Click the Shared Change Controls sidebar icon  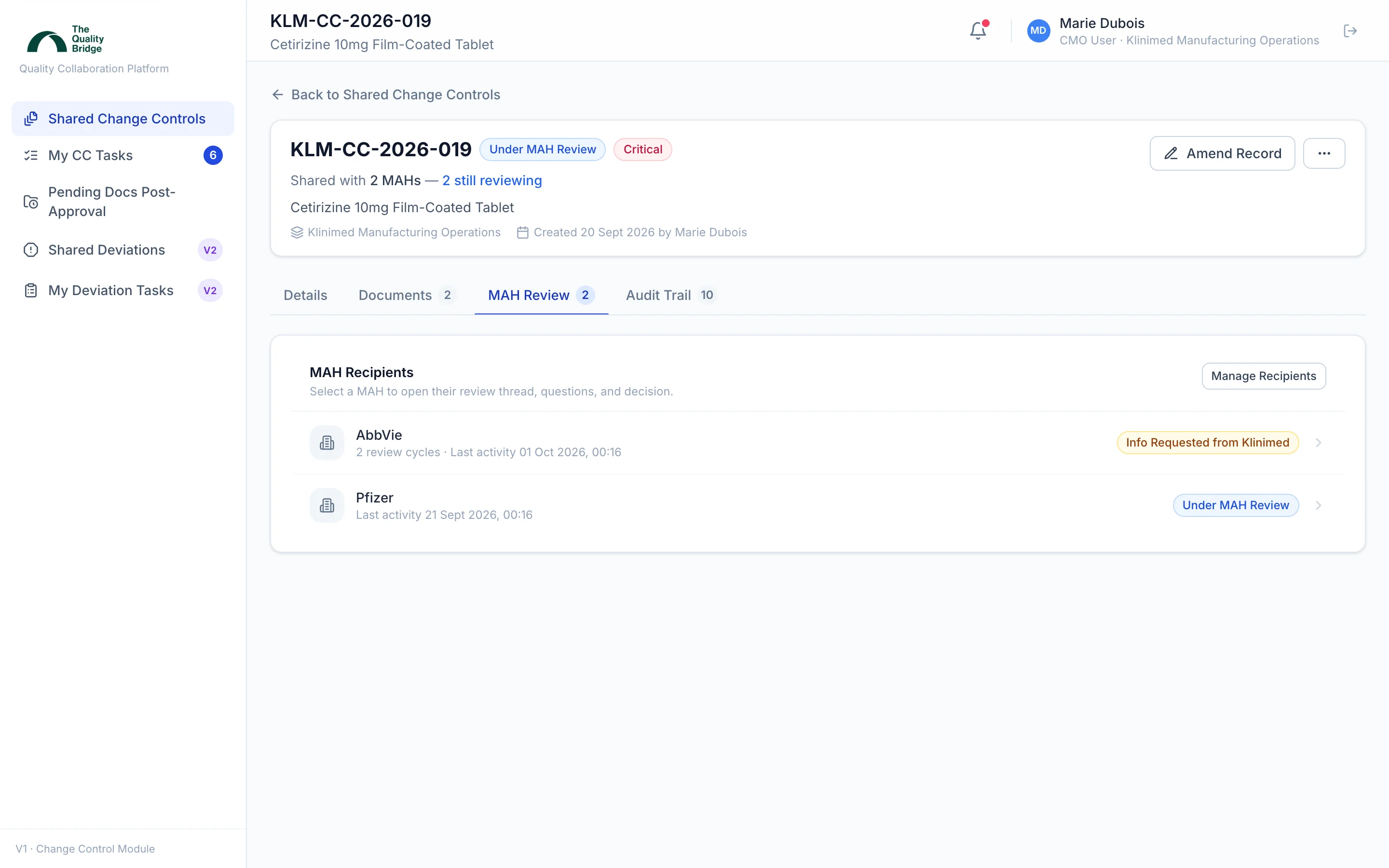(x=31, y=119)
